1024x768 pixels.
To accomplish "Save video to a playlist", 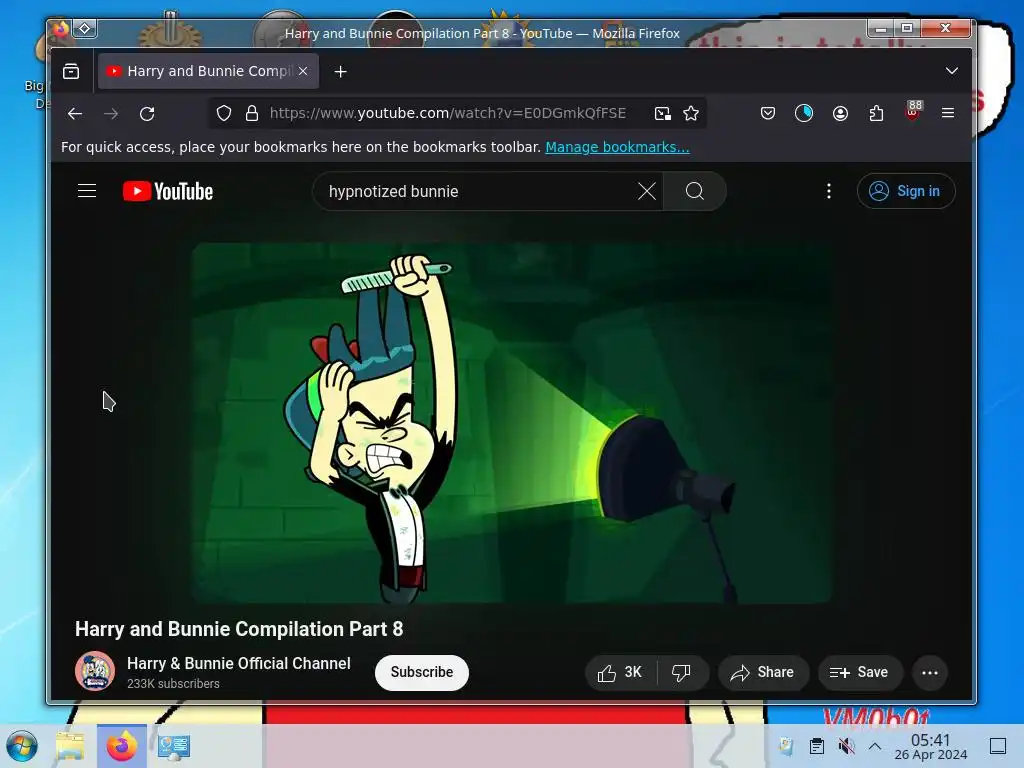I will coord(859,673).
